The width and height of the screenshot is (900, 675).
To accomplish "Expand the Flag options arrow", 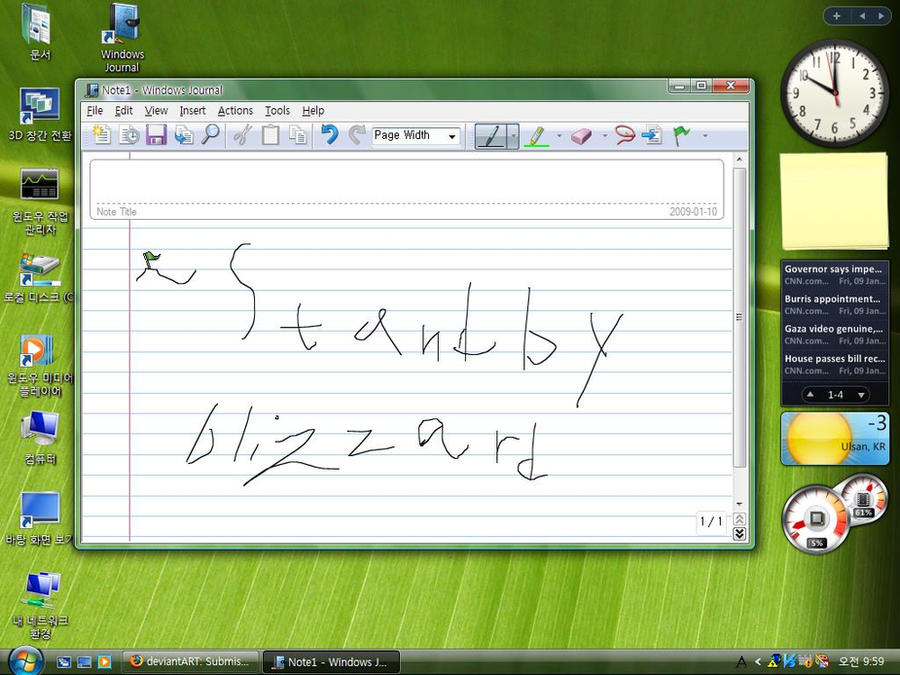I will point(705,136).
